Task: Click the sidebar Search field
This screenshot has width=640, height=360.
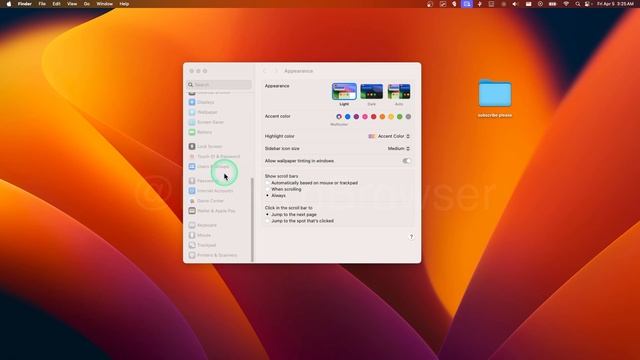Action: point(219,84)
